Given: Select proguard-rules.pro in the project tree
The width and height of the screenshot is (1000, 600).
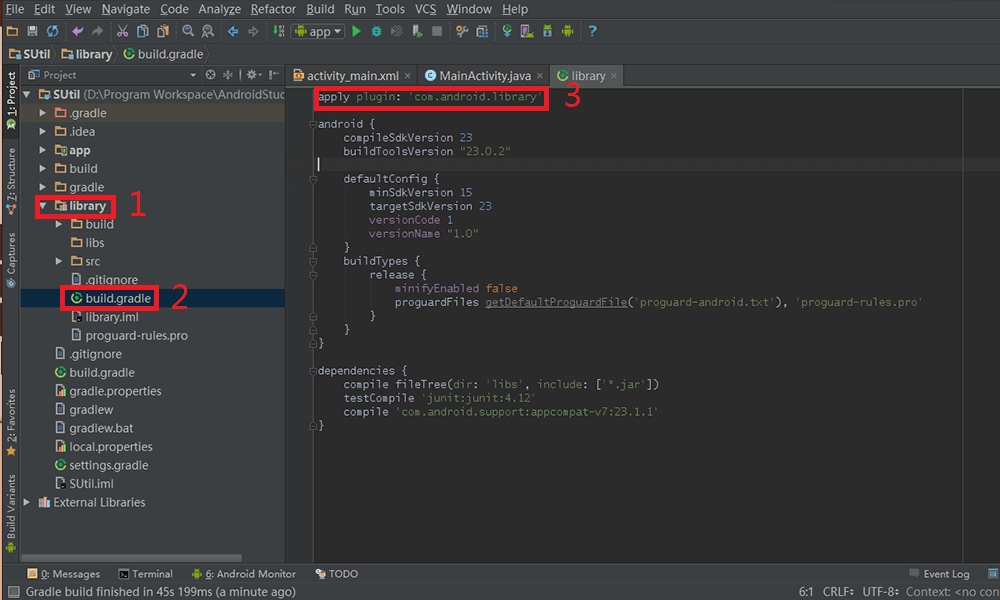Looking at the screenshot, I should click(136, 336).
